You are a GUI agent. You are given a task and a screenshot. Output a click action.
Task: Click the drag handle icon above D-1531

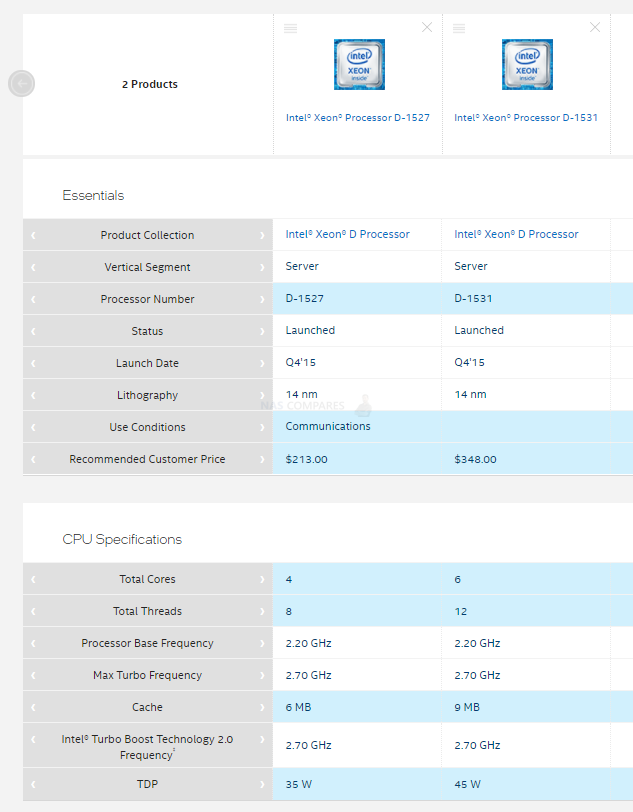coord(459,28)
